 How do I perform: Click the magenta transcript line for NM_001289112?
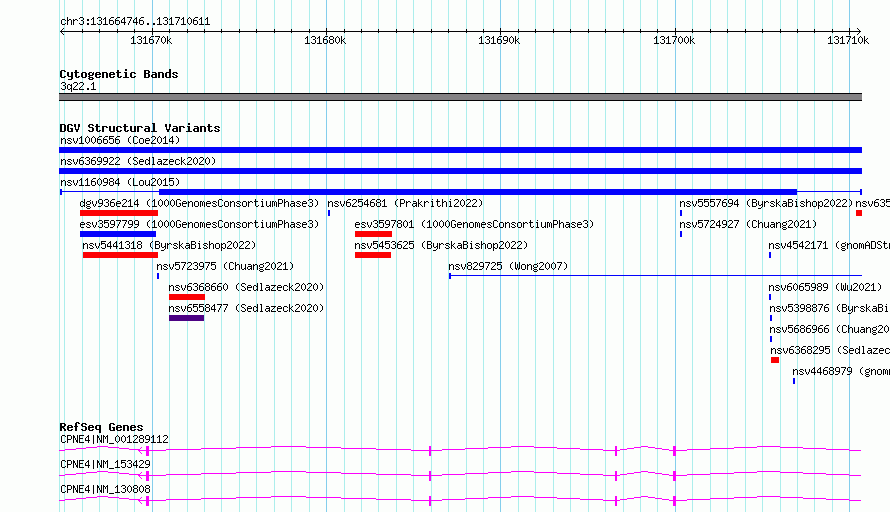click(460, 450)
